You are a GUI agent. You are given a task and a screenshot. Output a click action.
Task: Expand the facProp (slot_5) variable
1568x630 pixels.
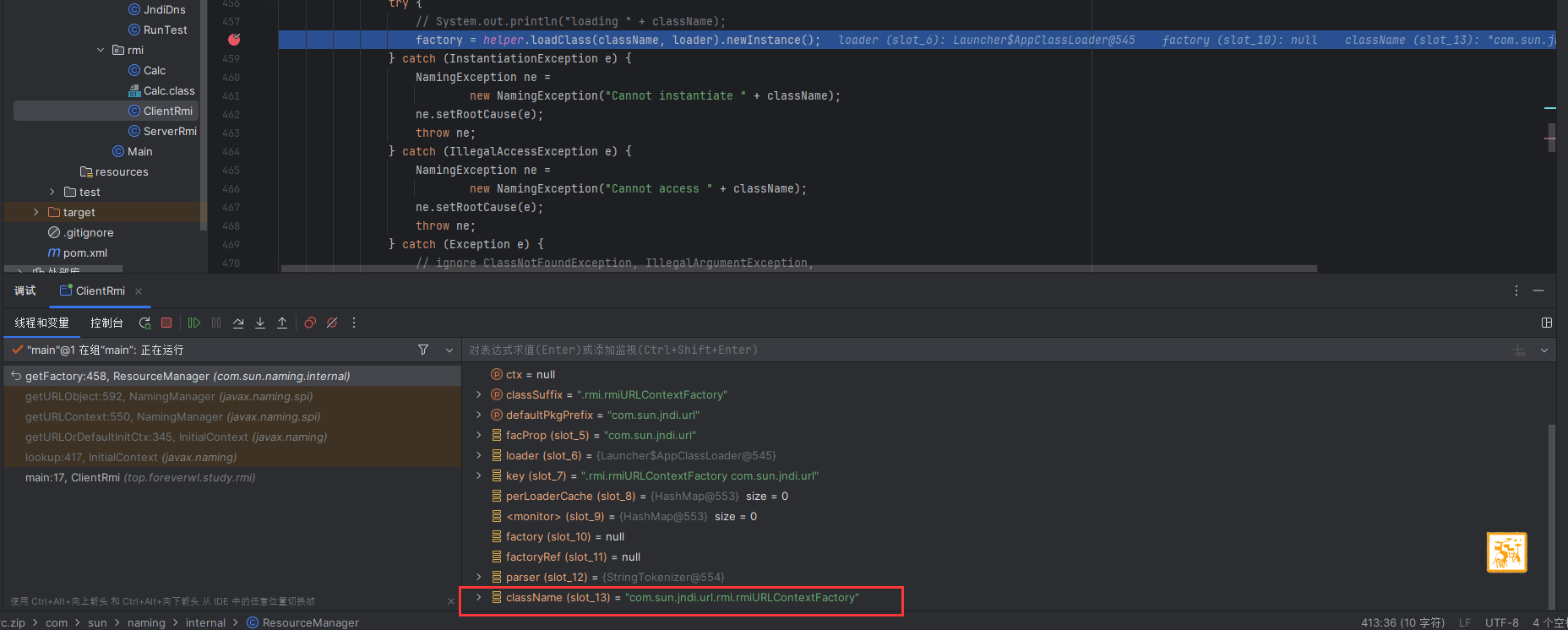(x=479, y=435)
